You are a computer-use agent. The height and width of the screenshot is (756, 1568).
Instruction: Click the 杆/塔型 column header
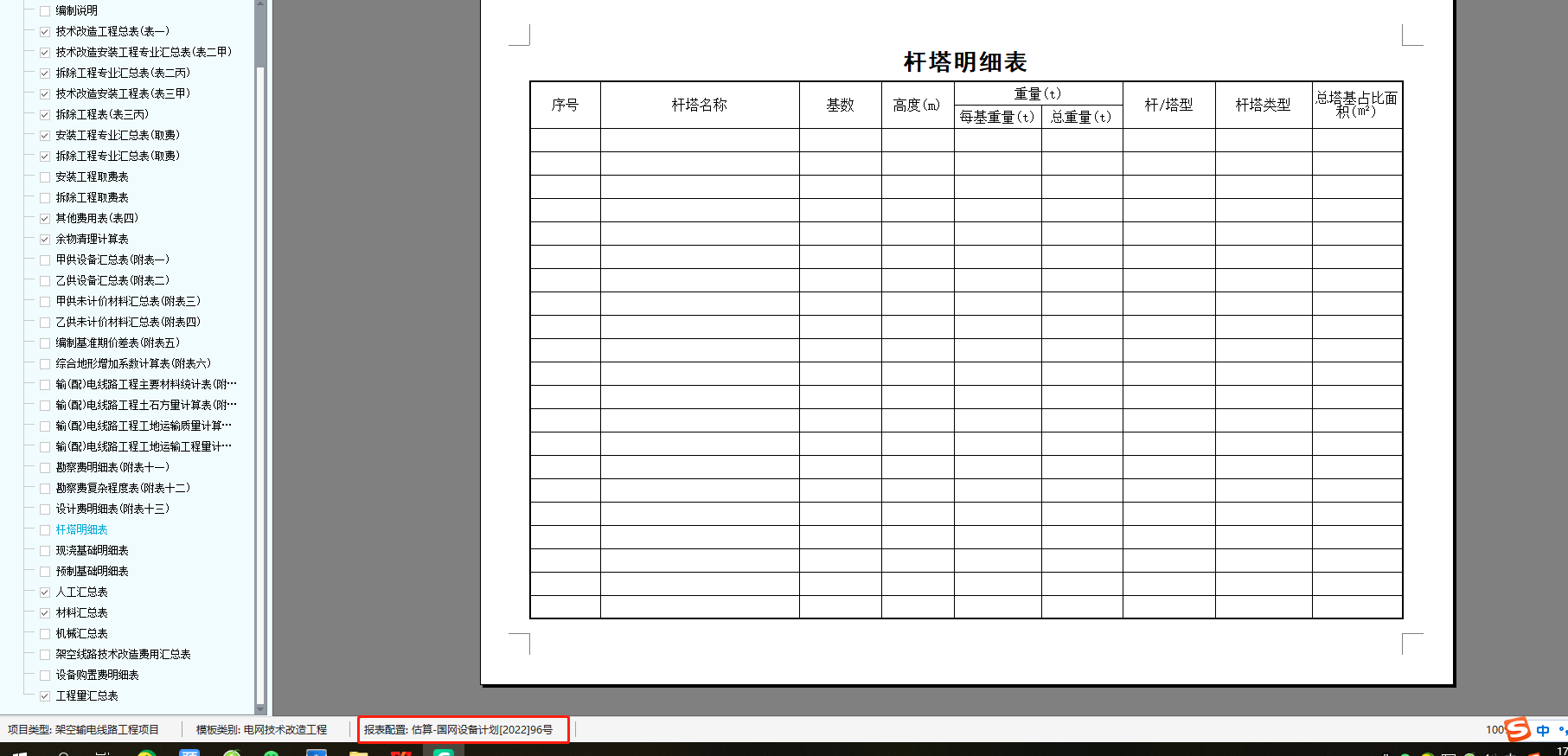[x=1169, y=105]
